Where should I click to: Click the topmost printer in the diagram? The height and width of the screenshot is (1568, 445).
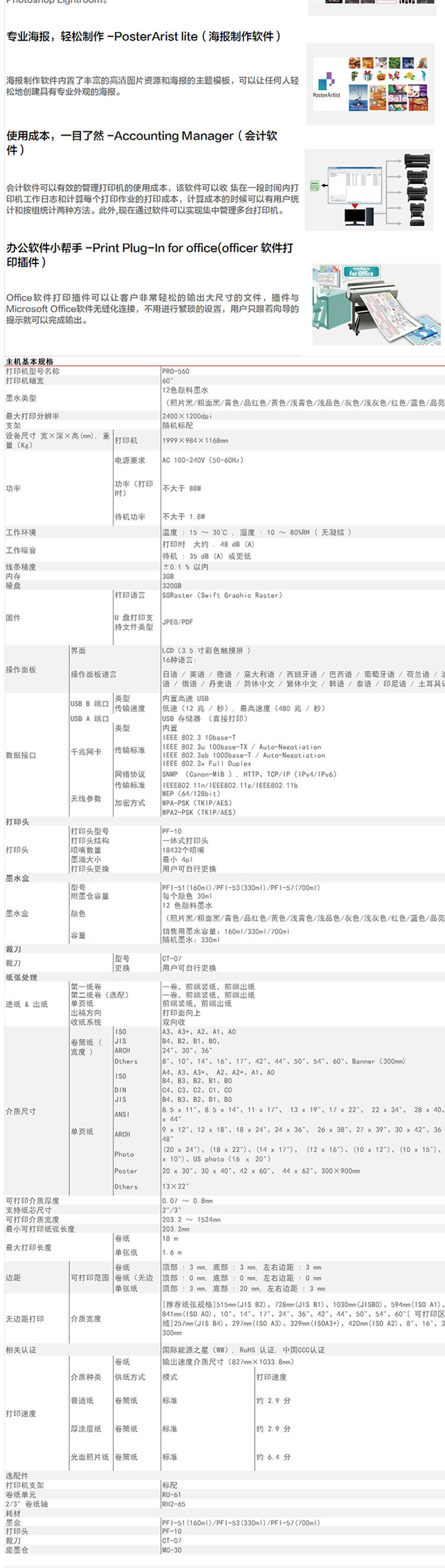[x=418, y=161]
